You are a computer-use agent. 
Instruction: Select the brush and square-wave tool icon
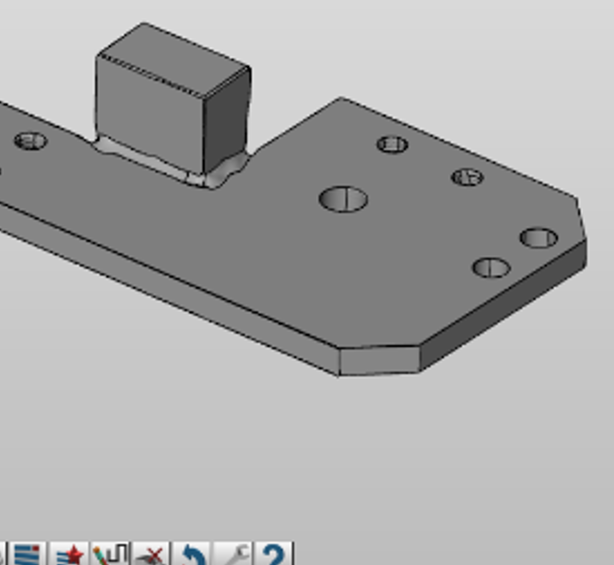point(111,554)
